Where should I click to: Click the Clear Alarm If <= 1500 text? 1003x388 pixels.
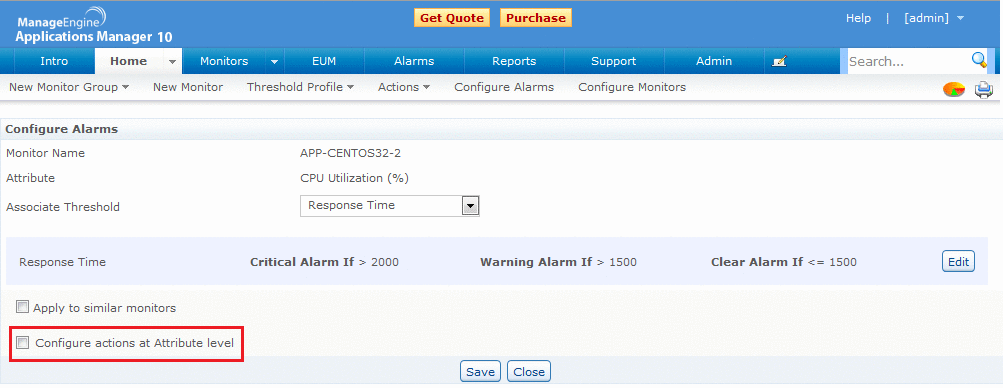[x=784, y=262]
